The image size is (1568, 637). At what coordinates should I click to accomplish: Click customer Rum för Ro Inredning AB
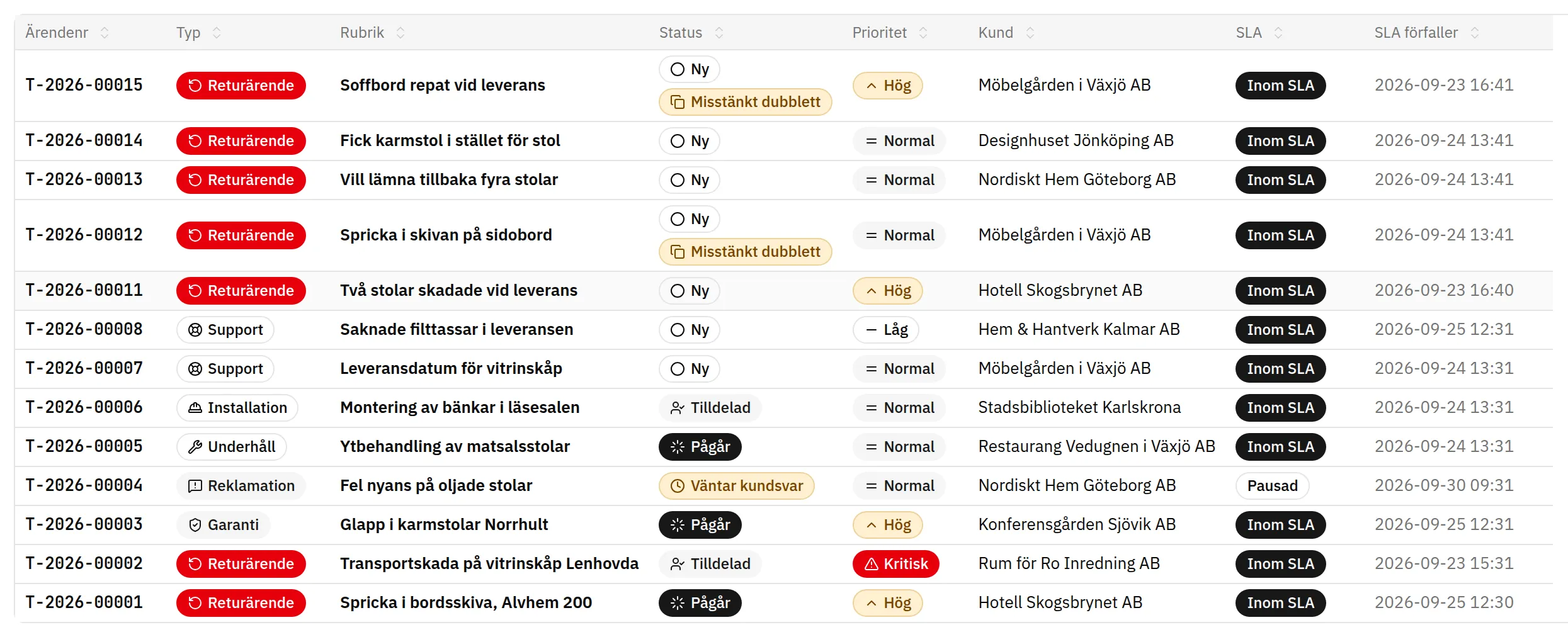pos(1069,564)
